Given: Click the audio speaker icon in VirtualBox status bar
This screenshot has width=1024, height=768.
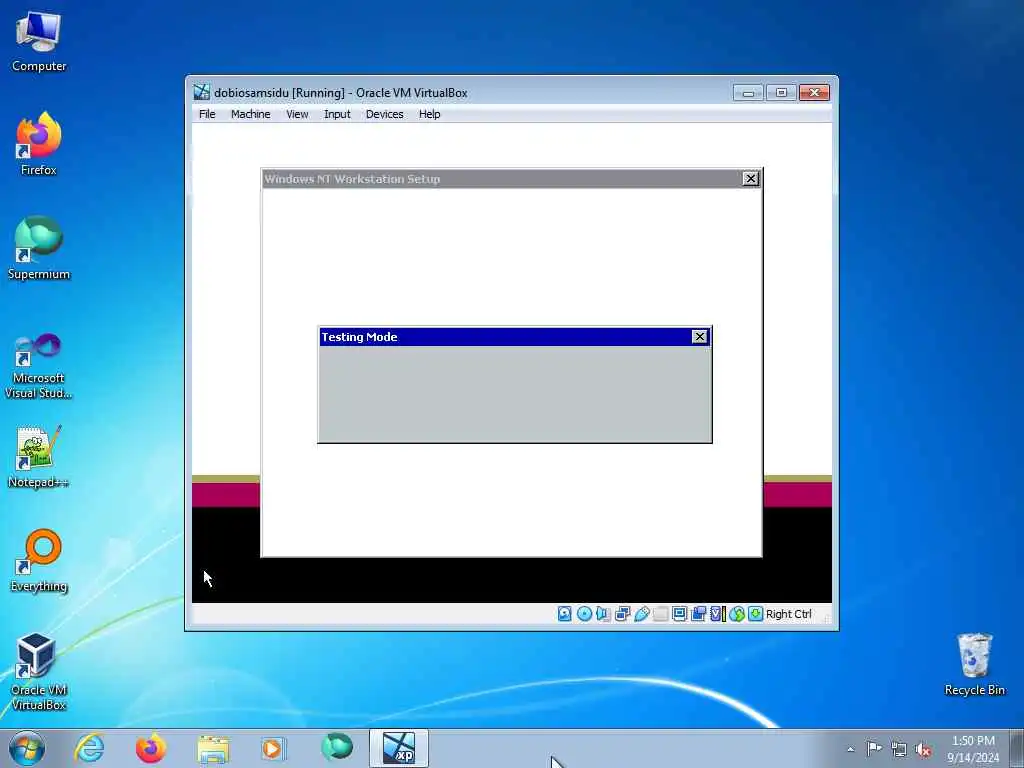Looking at the screenshot, I should click(x=603, y=614).
